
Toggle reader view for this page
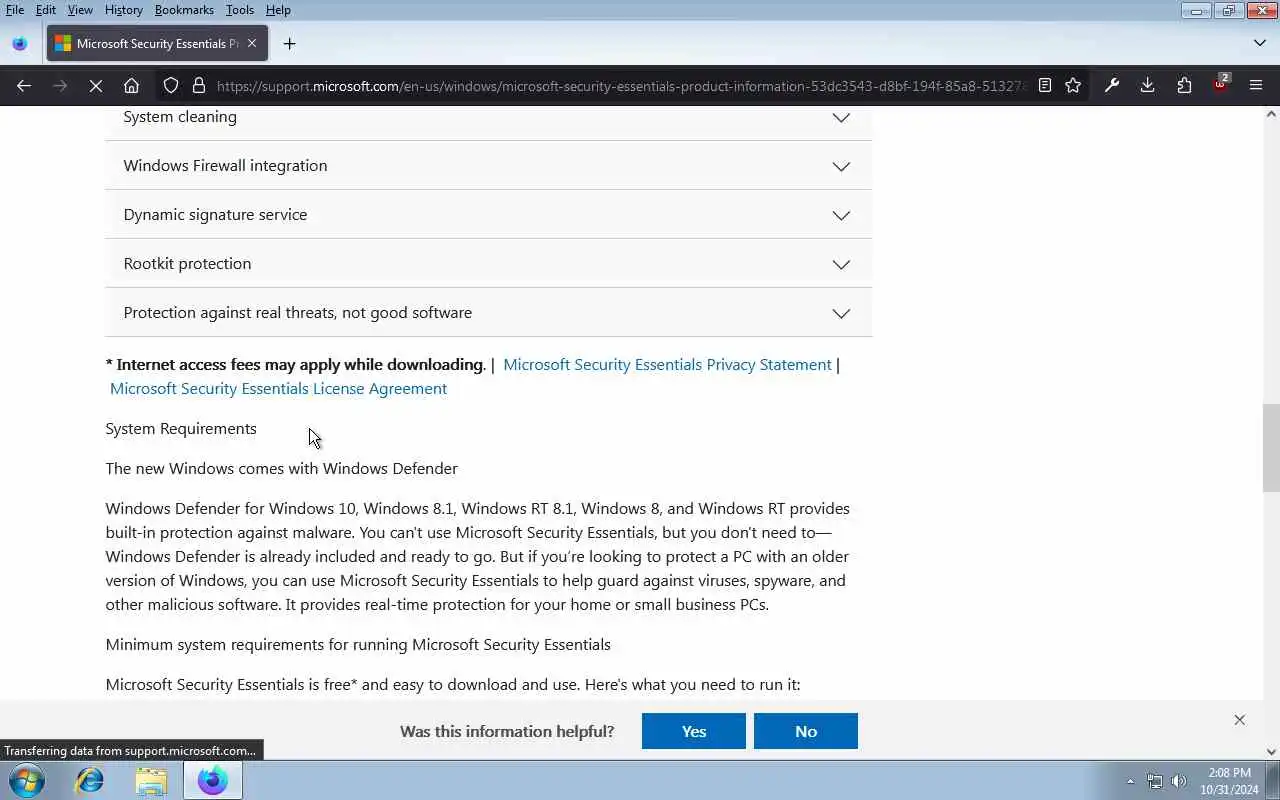pyautogui.click(x=1045, y=86)
